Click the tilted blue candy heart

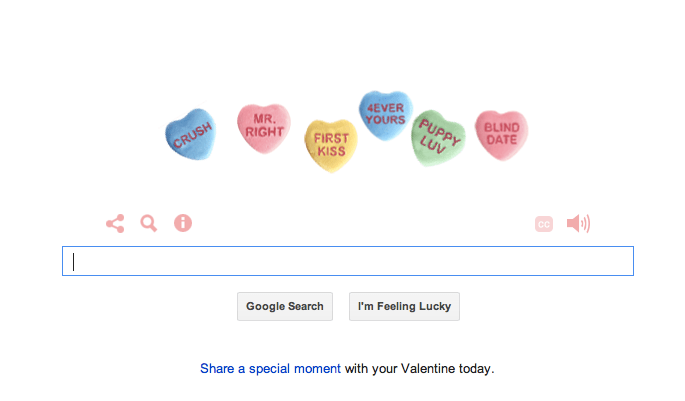tap(190, 135)
